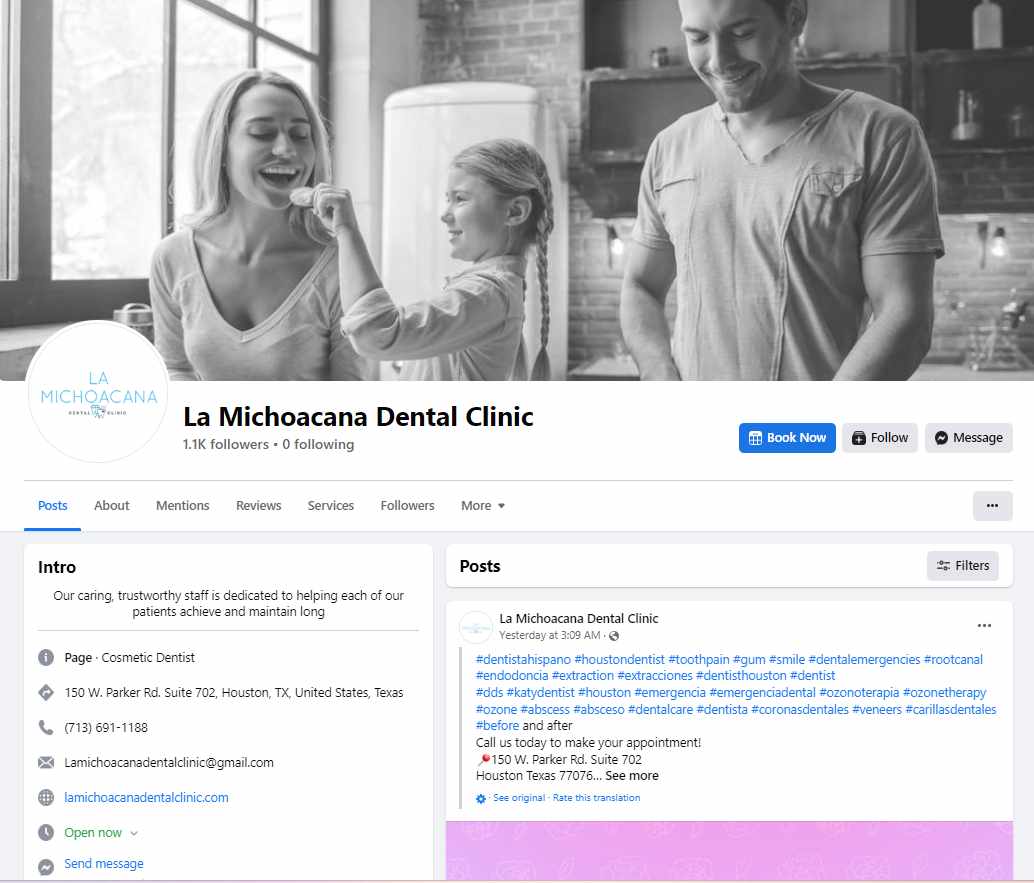
Task: Click the Page · Cosmetic Dentist text
Action: pyautogui.click(x=129, y=657)
